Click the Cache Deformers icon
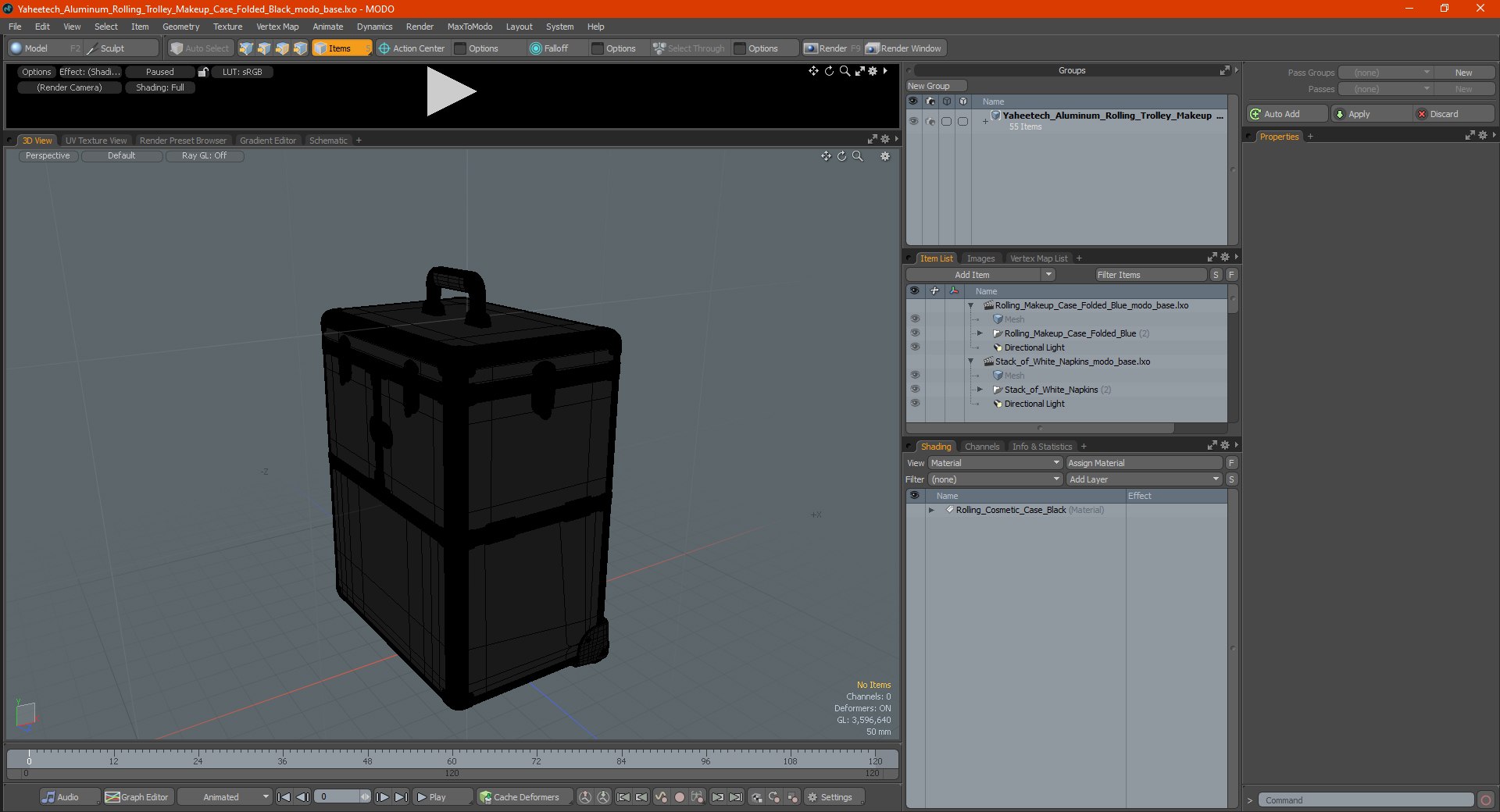Viewport: 1500px width, 812px height. tap(485, 797)
